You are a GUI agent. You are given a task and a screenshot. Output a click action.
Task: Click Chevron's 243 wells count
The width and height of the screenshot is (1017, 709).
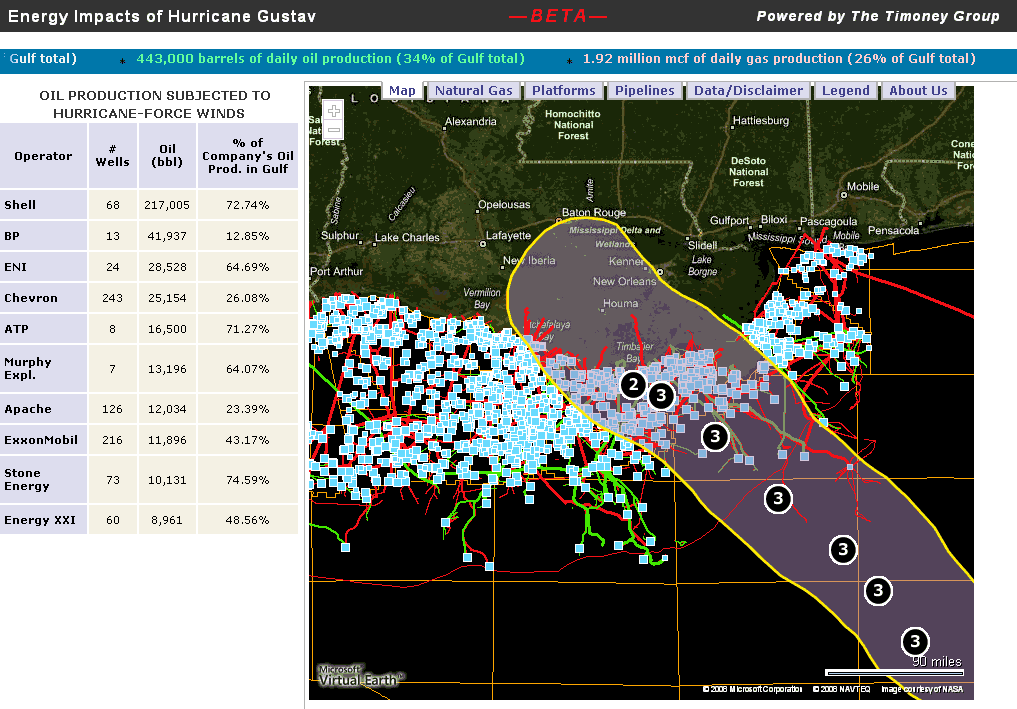tap(113, 298)
